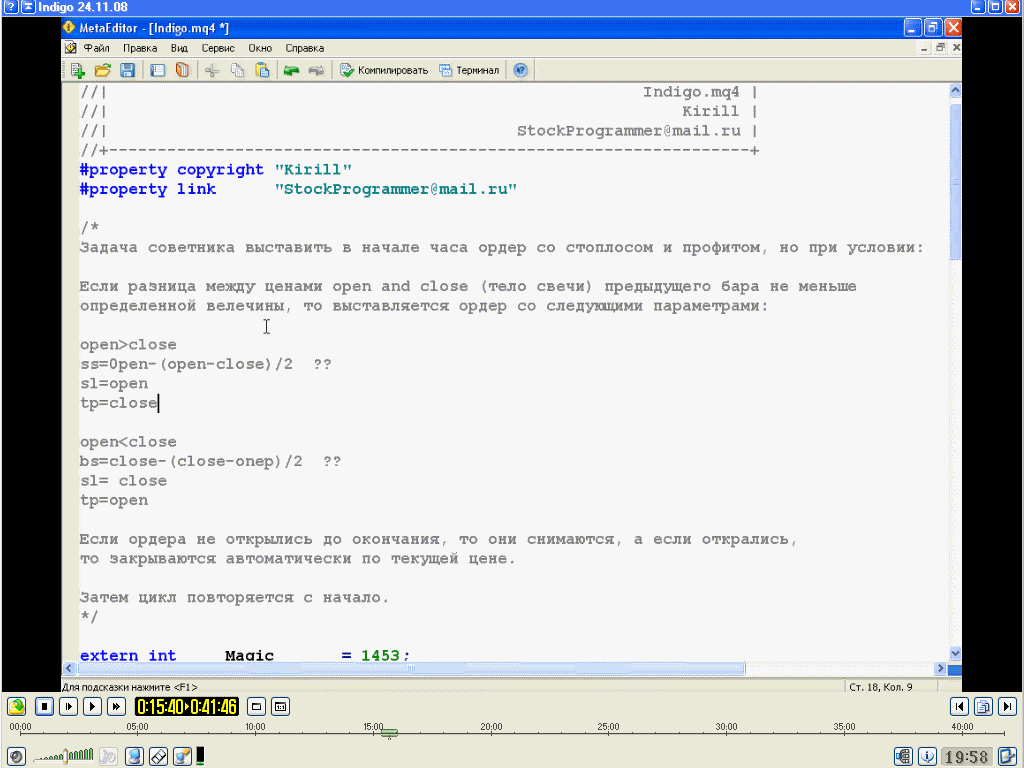Click the fast-forward double arrow button
This screenshot has height=768, width=1024.
[x=116, y=706]
